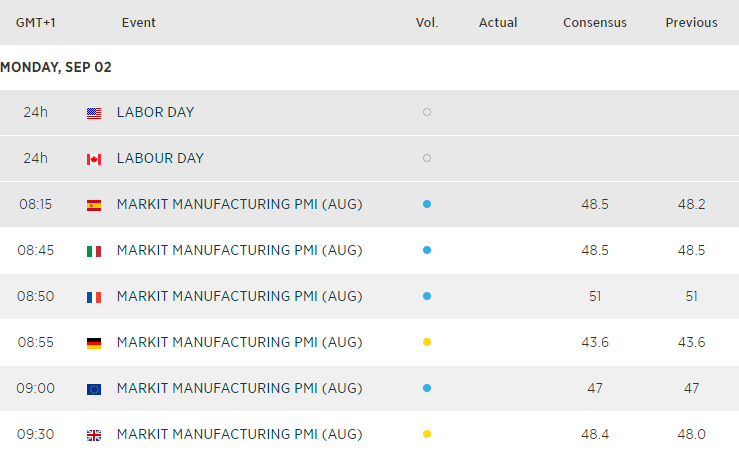Screen dimensions: 739x466
Task: Open the 08:15 Markit Manufacturing PMI event
Action: click(x=239, y=204)
